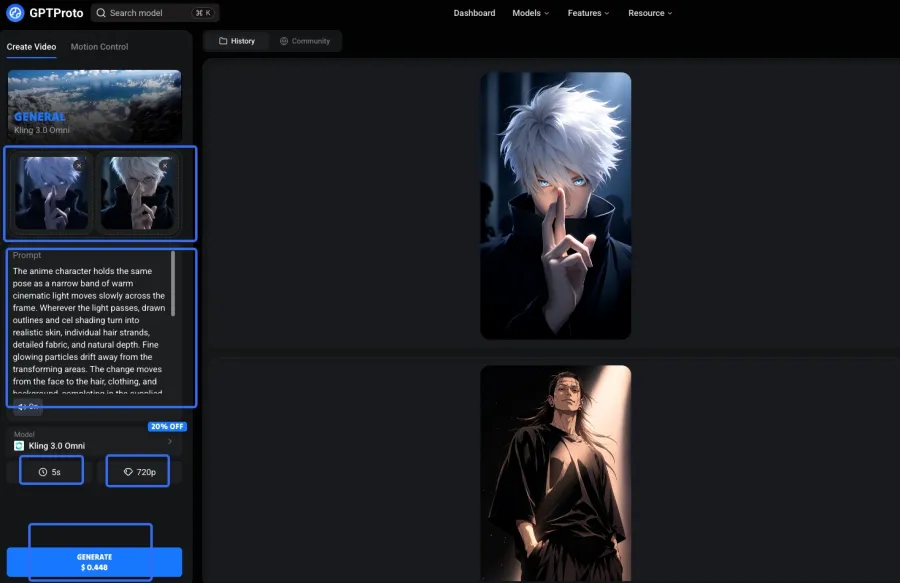
Task: Click the 20% OFF badge
Action: (167, 426)
